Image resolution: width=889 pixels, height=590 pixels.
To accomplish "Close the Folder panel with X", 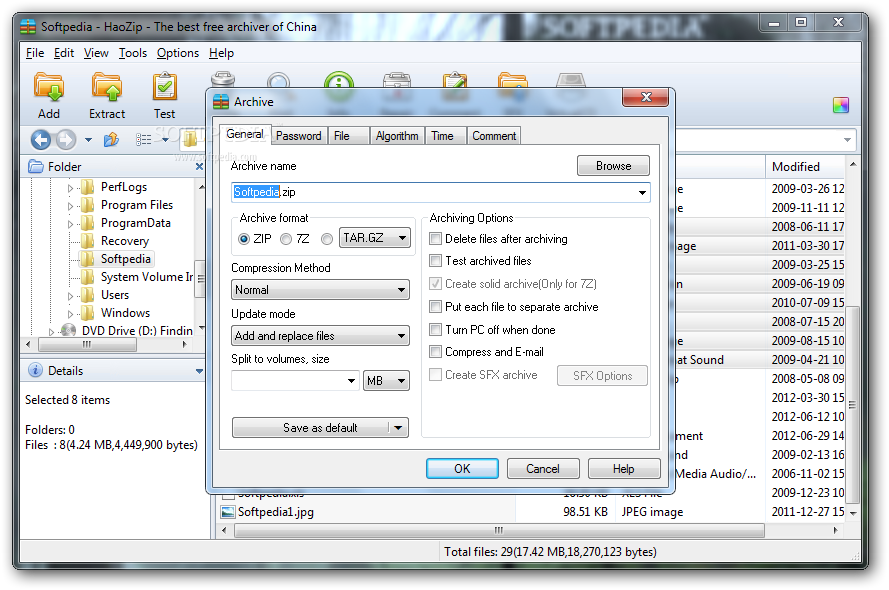I will [199, 167].
